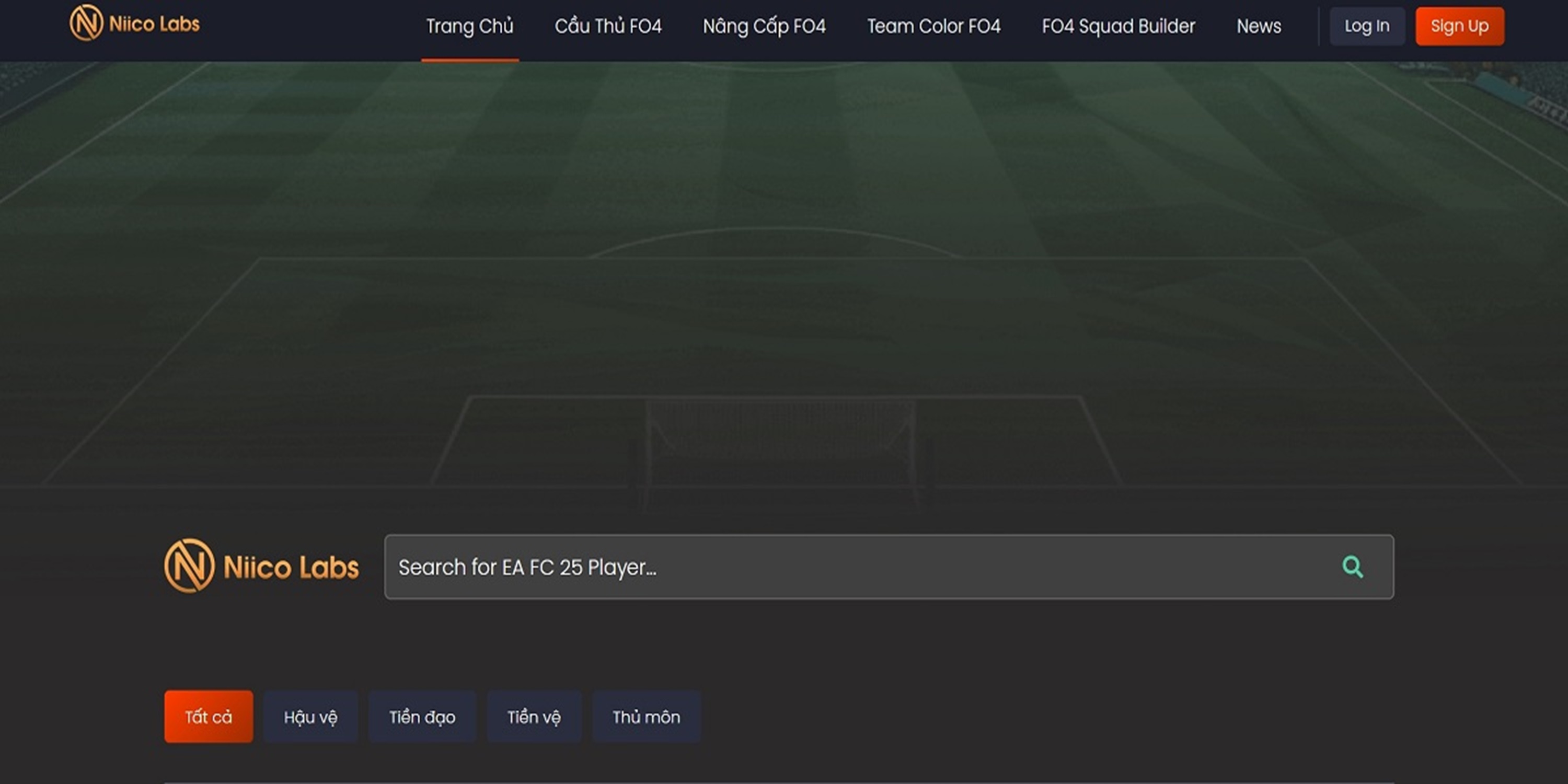Click the Niico Labs wordmark in header
This screenshot has width=1568, height=784.
tap(155, 24)
